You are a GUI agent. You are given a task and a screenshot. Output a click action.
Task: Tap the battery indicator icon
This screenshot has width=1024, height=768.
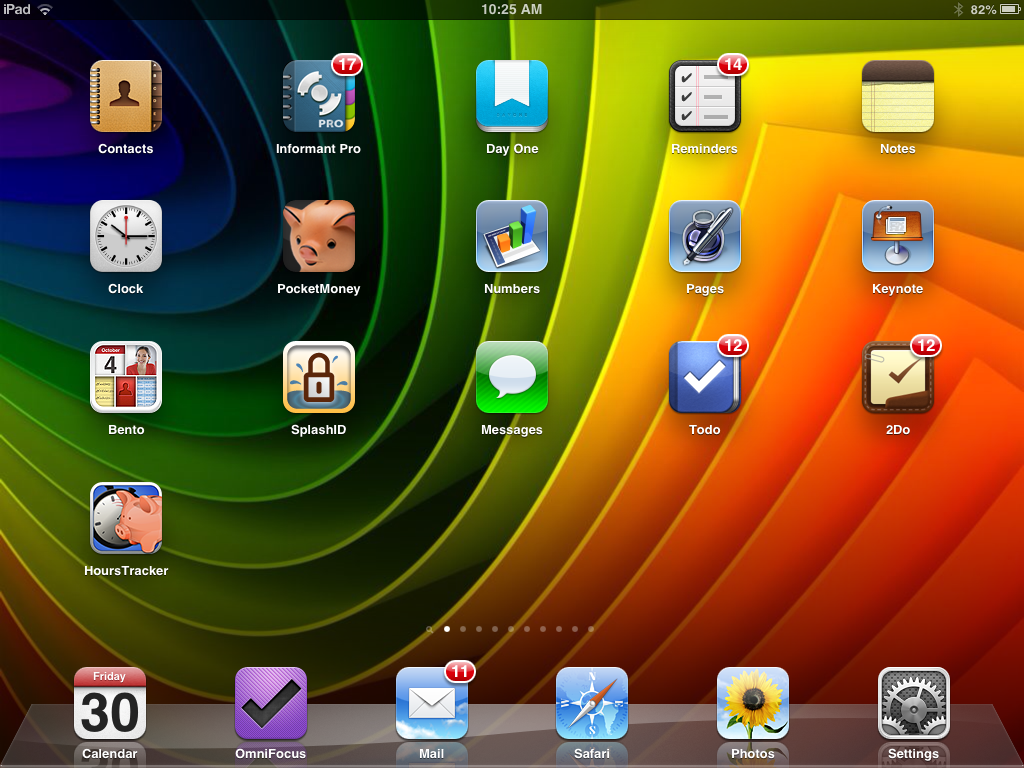(x=1010, y=9)
